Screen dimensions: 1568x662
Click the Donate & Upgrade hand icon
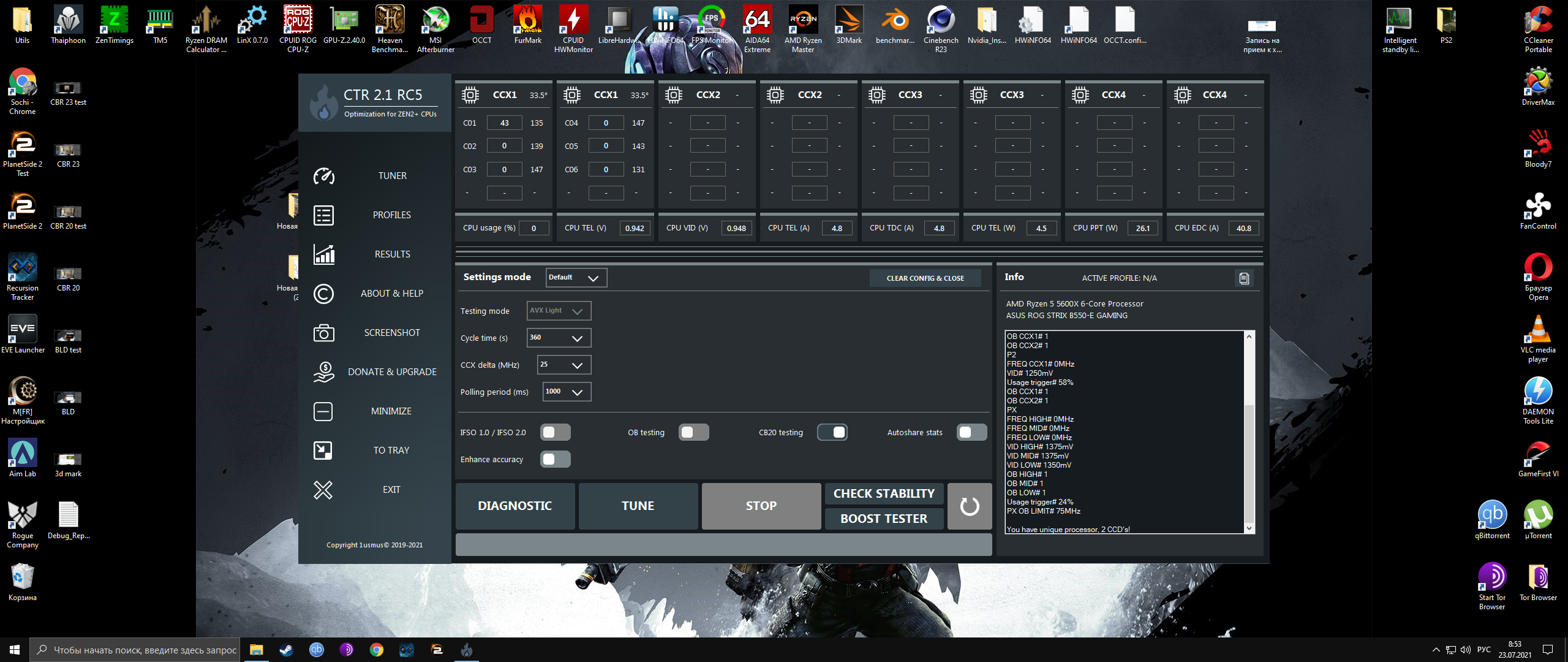(323, 372)
